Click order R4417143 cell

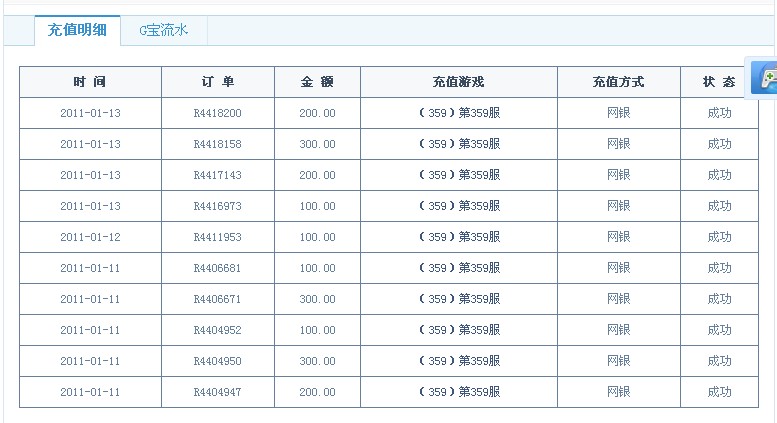point(218,175)
